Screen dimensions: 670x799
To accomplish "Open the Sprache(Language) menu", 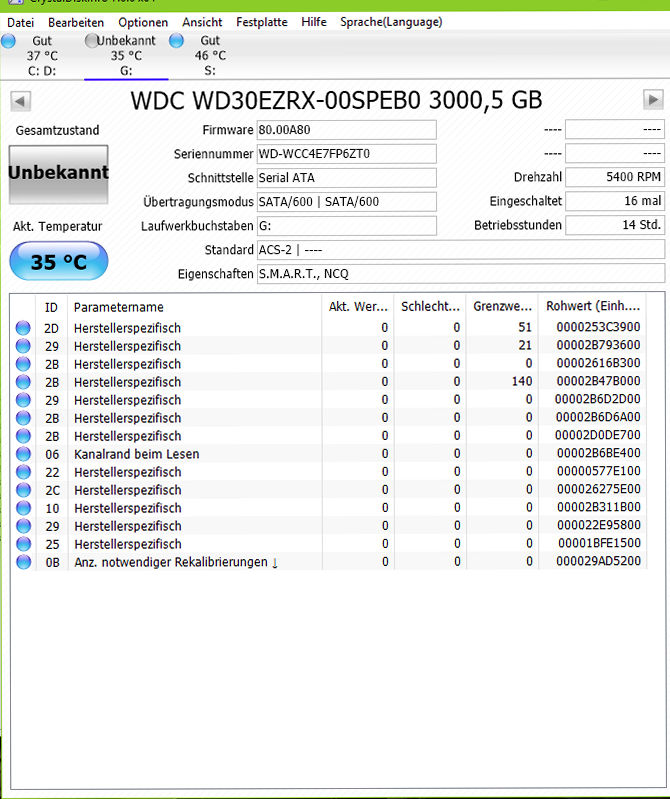I will click(391, 22).
